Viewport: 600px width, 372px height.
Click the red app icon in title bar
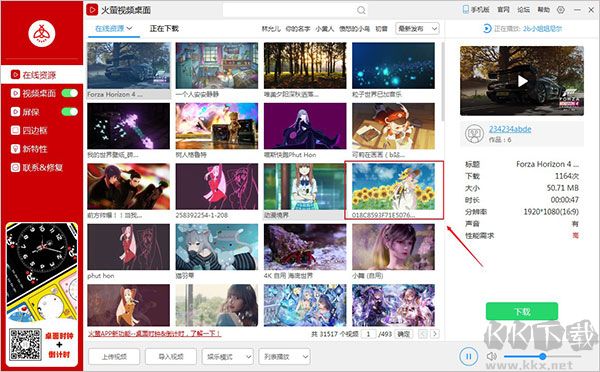[x=92, y=10]
